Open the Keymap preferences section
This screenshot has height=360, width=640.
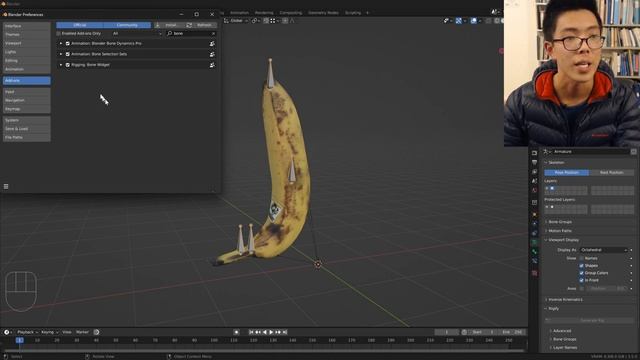(27, 109)
